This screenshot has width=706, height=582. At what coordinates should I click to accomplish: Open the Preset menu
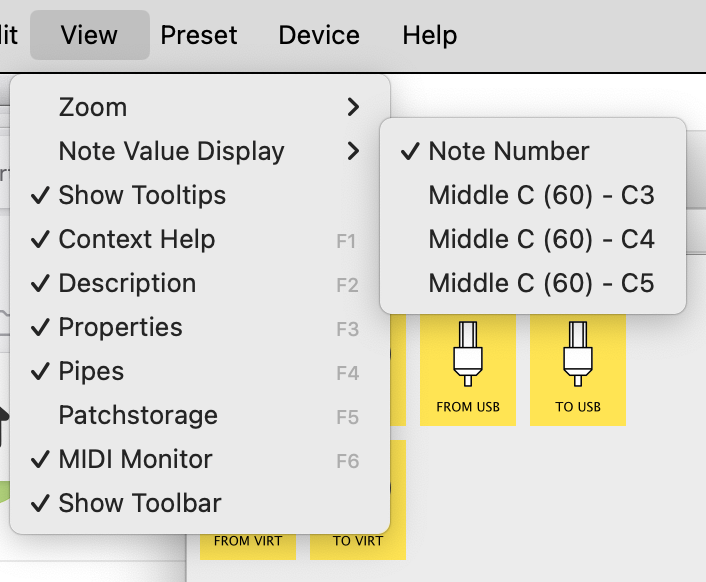click(x=199, y=35)
